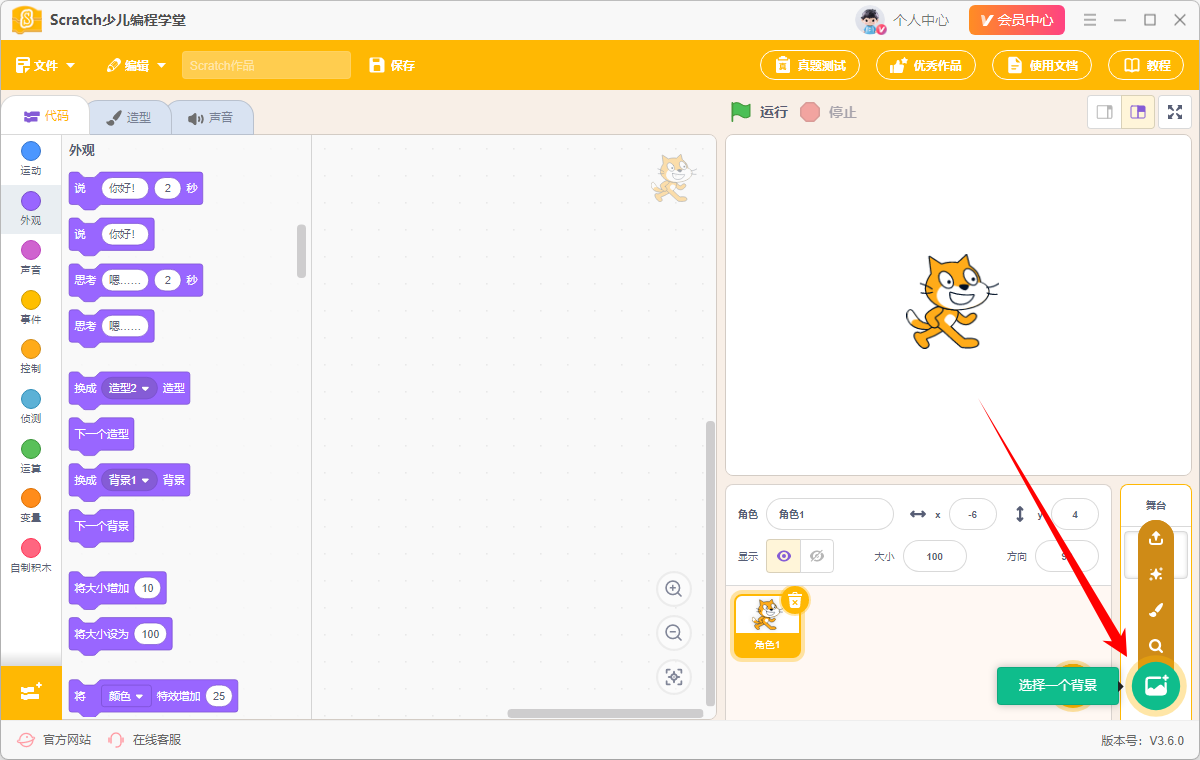
Task: Click the workspace vertical scrollbar
Action: pos(710,563)
